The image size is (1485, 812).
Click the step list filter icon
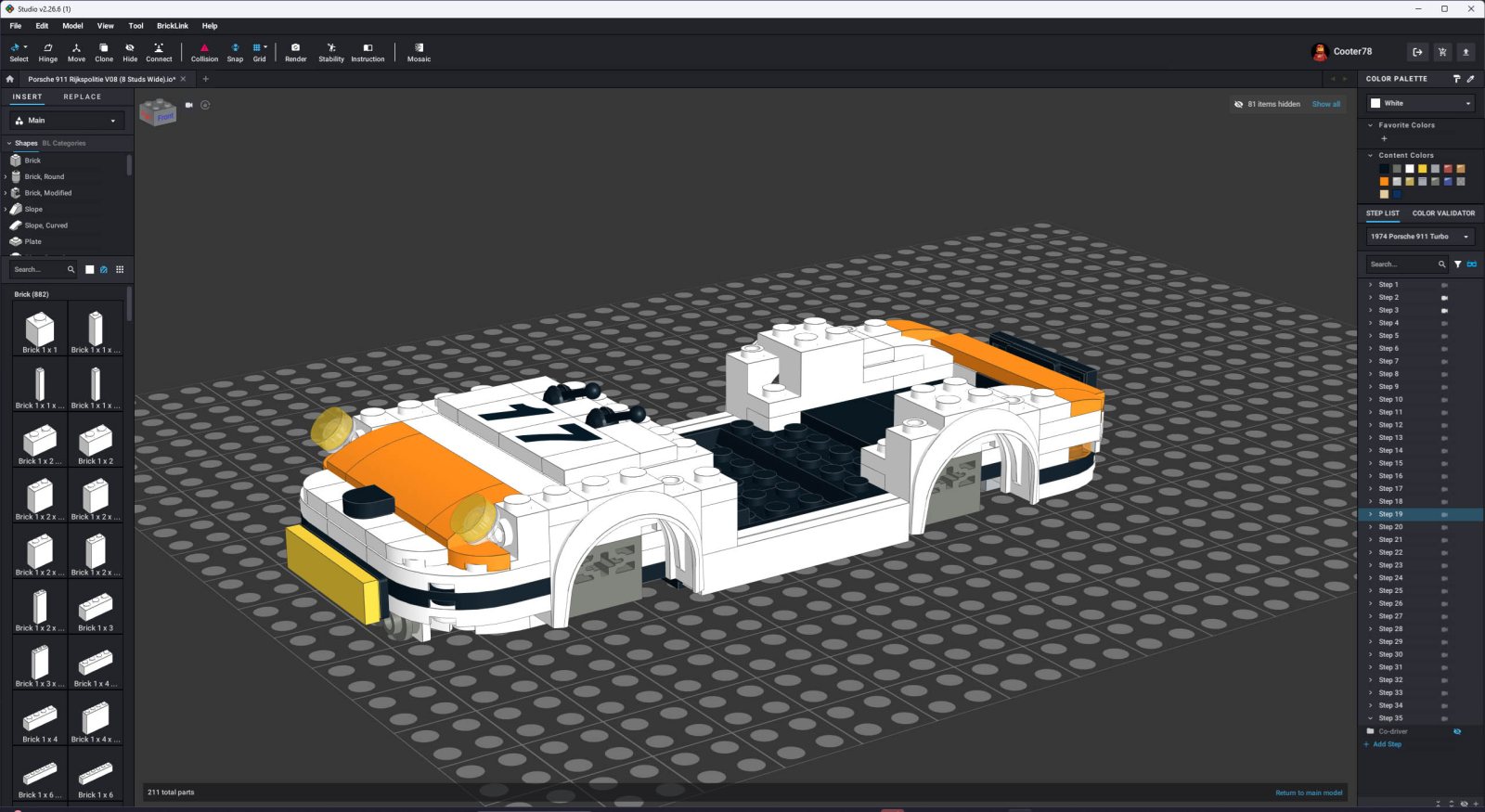point(1457,264)
